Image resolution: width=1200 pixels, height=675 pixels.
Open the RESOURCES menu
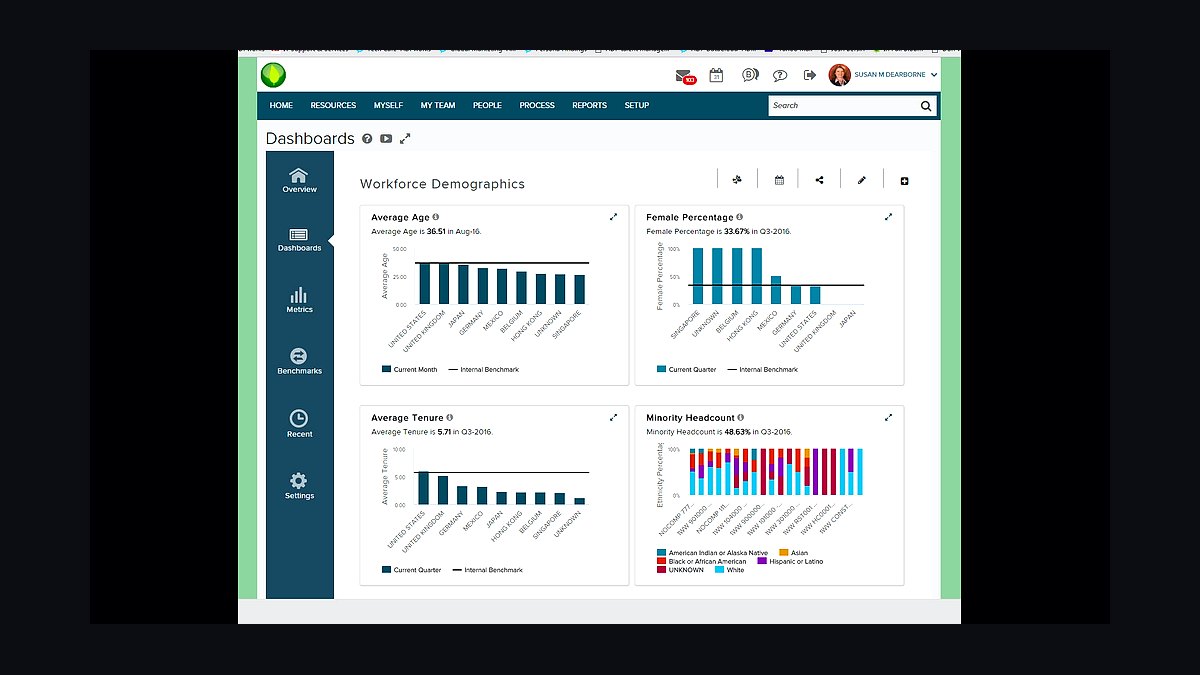click(333, 105)
